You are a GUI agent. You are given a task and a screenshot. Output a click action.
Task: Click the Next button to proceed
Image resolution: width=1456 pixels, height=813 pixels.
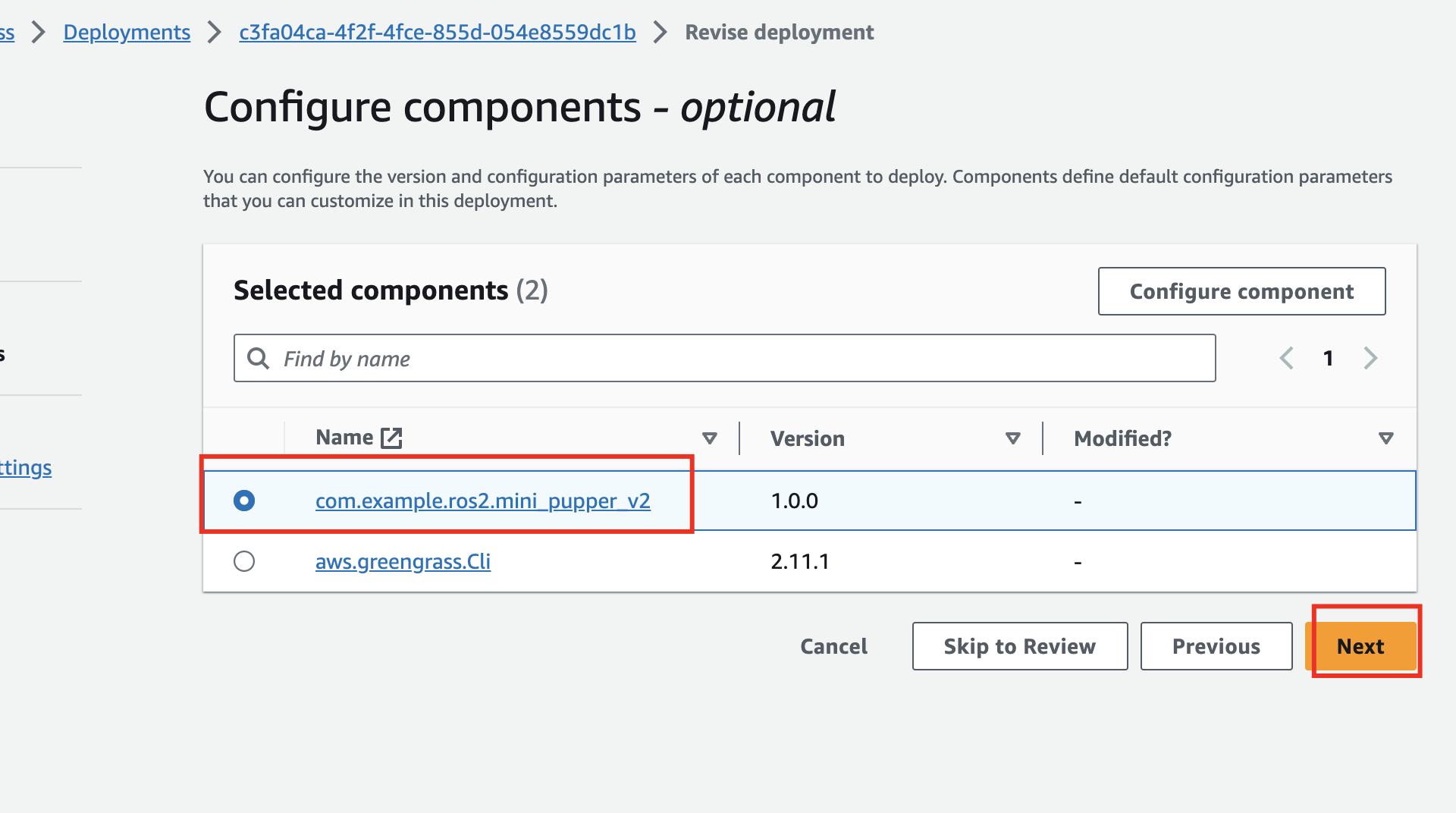(x=1360, y=646)
